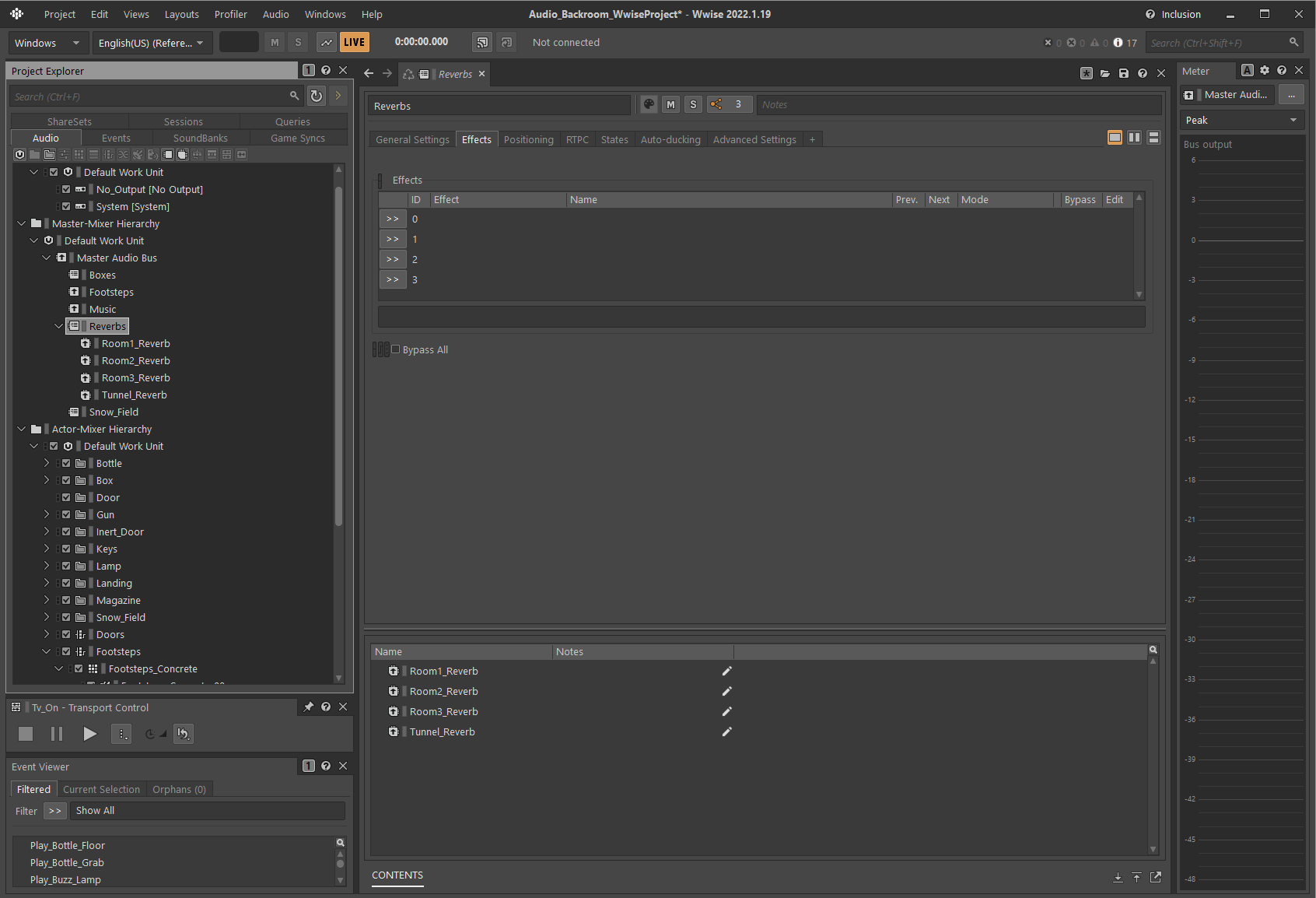Click the object color palette icon
The image size is (1316, 898).
(649, 104)
